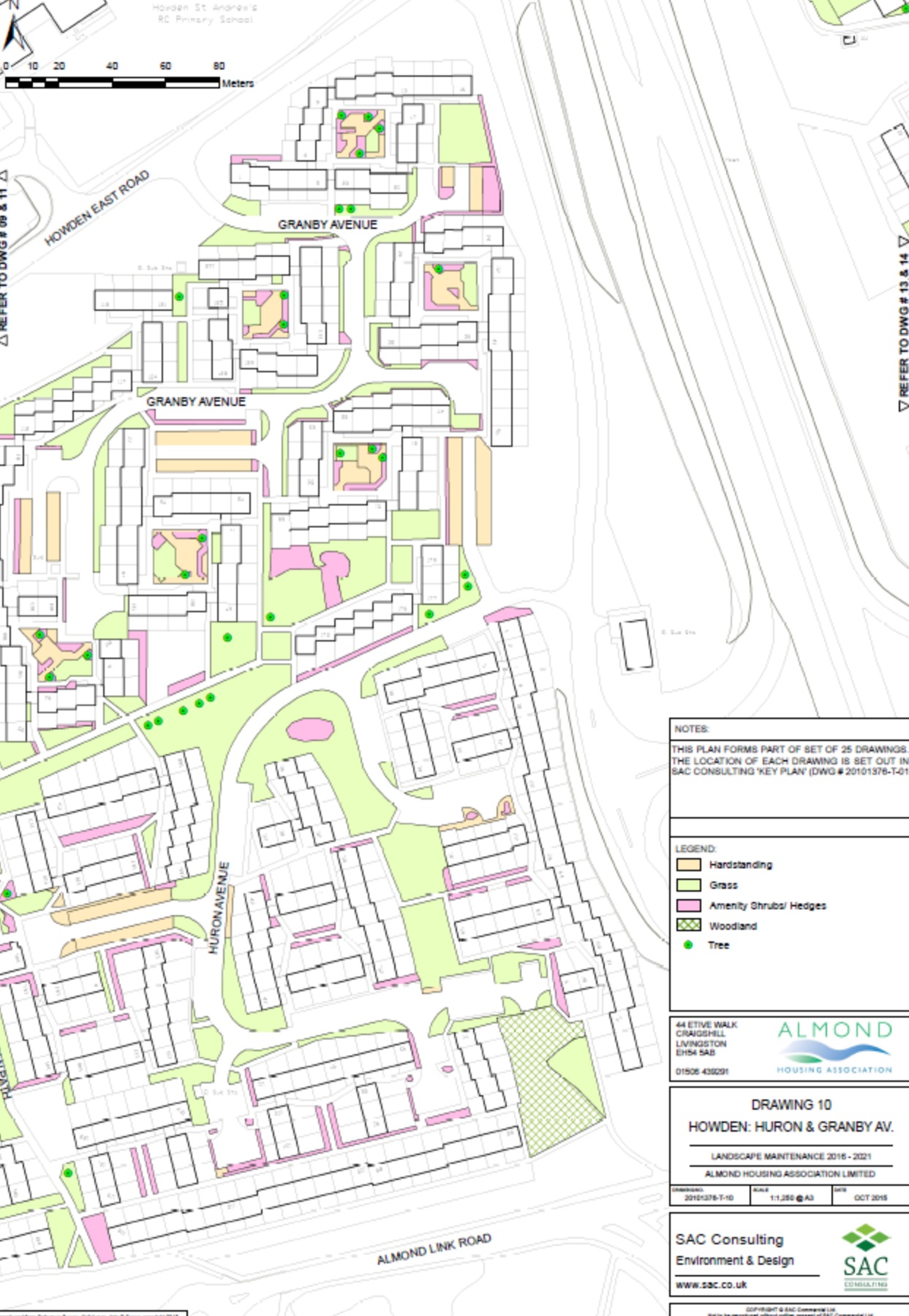Click the triangle beside Refer to DWG # 13 & 14
909x1316 pixels.
(x=903, y=241)
